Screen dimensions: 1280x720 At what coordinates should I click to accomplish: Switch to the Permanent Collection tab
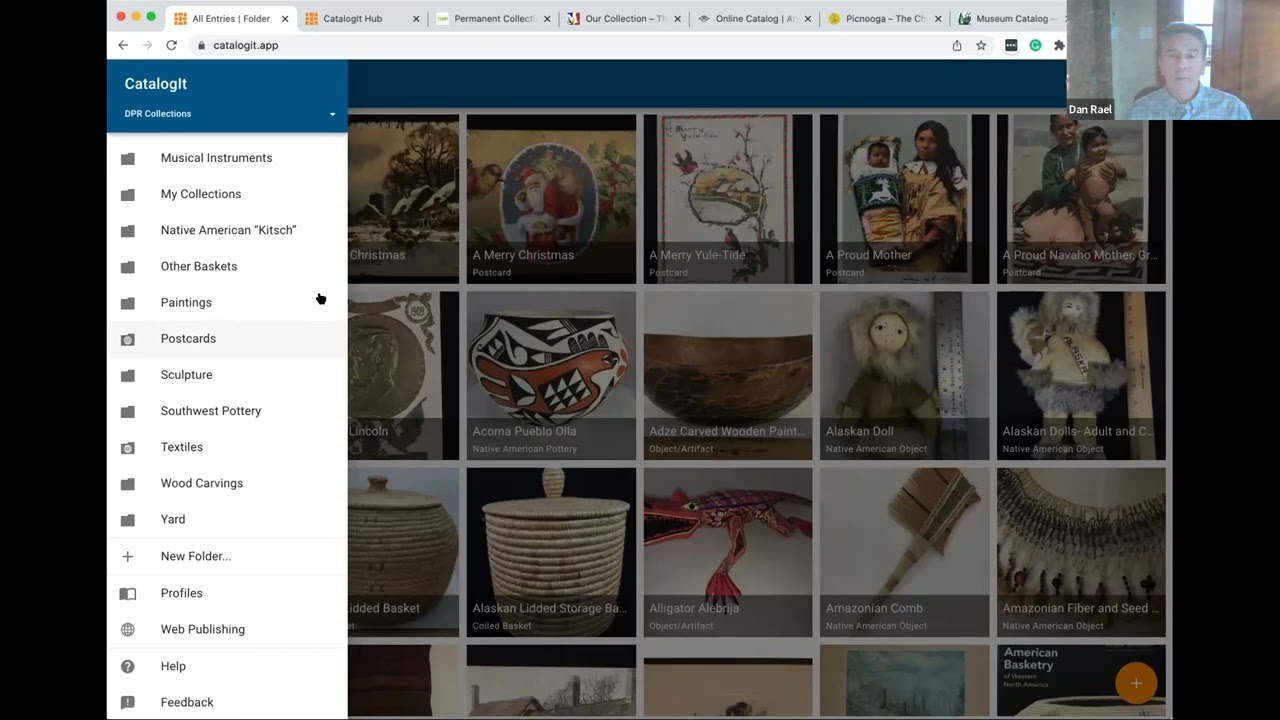pos(494,18)
